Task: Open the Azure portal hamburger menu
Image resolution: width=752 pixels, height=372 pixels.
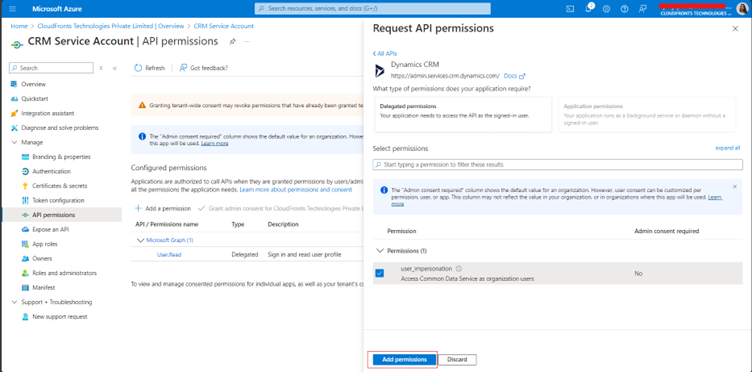Action: 12,9
